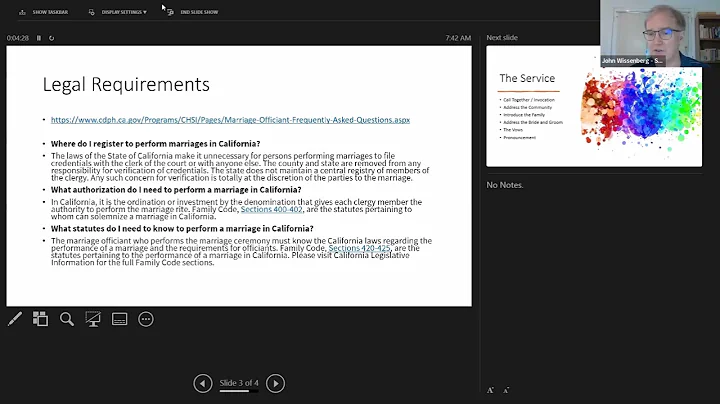Toggle black or unblack slide show
Viewport: 720px width, 404px height.
93,319
